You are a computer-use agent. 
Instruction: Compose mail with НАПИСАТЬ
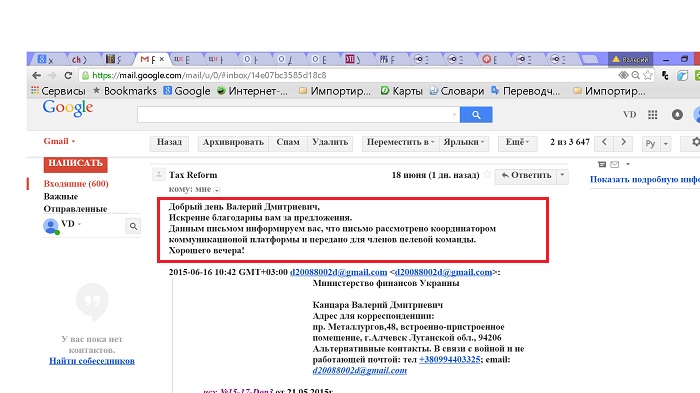coord(75,164)
